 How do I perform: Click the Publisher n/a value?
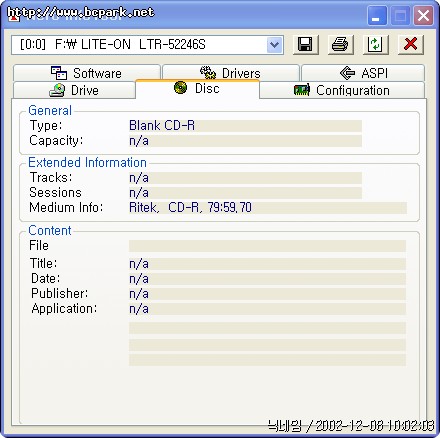[x=267, y=294]
